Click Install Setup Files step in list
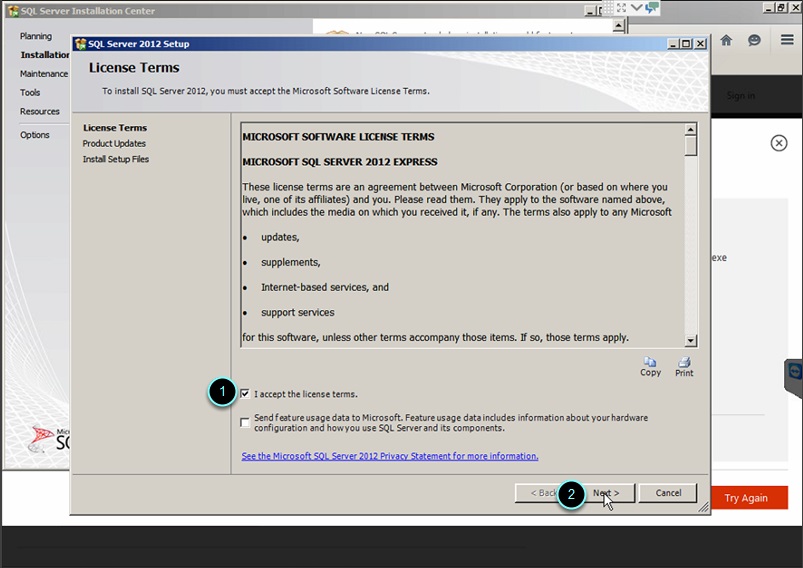Image resolution: width=803 pixels, height=568 pixels. point(116,159)
